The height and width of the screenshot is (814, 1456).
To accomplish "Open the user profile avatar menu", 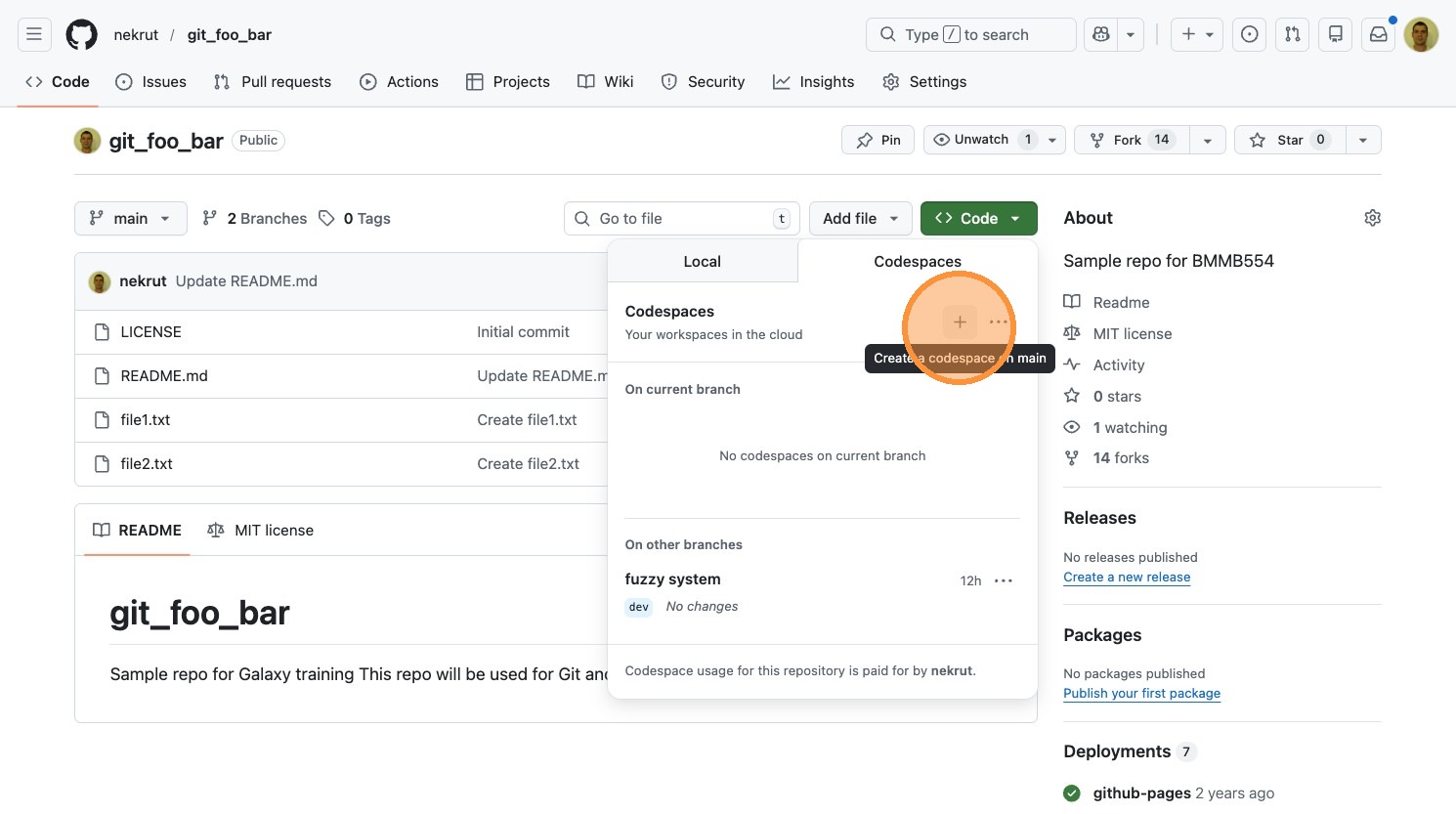I will pos(1421,34).
